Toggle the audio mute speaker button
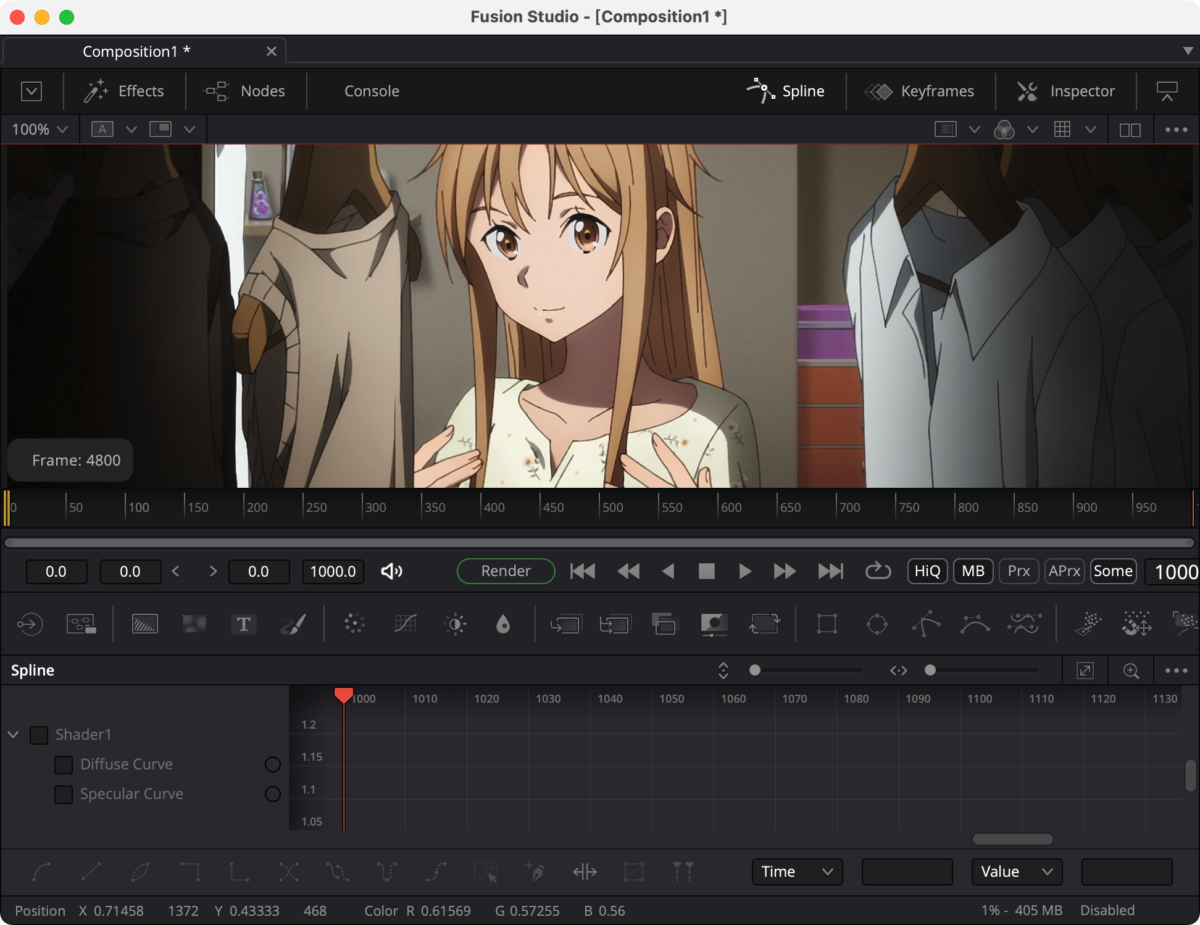 pos(392,571)
